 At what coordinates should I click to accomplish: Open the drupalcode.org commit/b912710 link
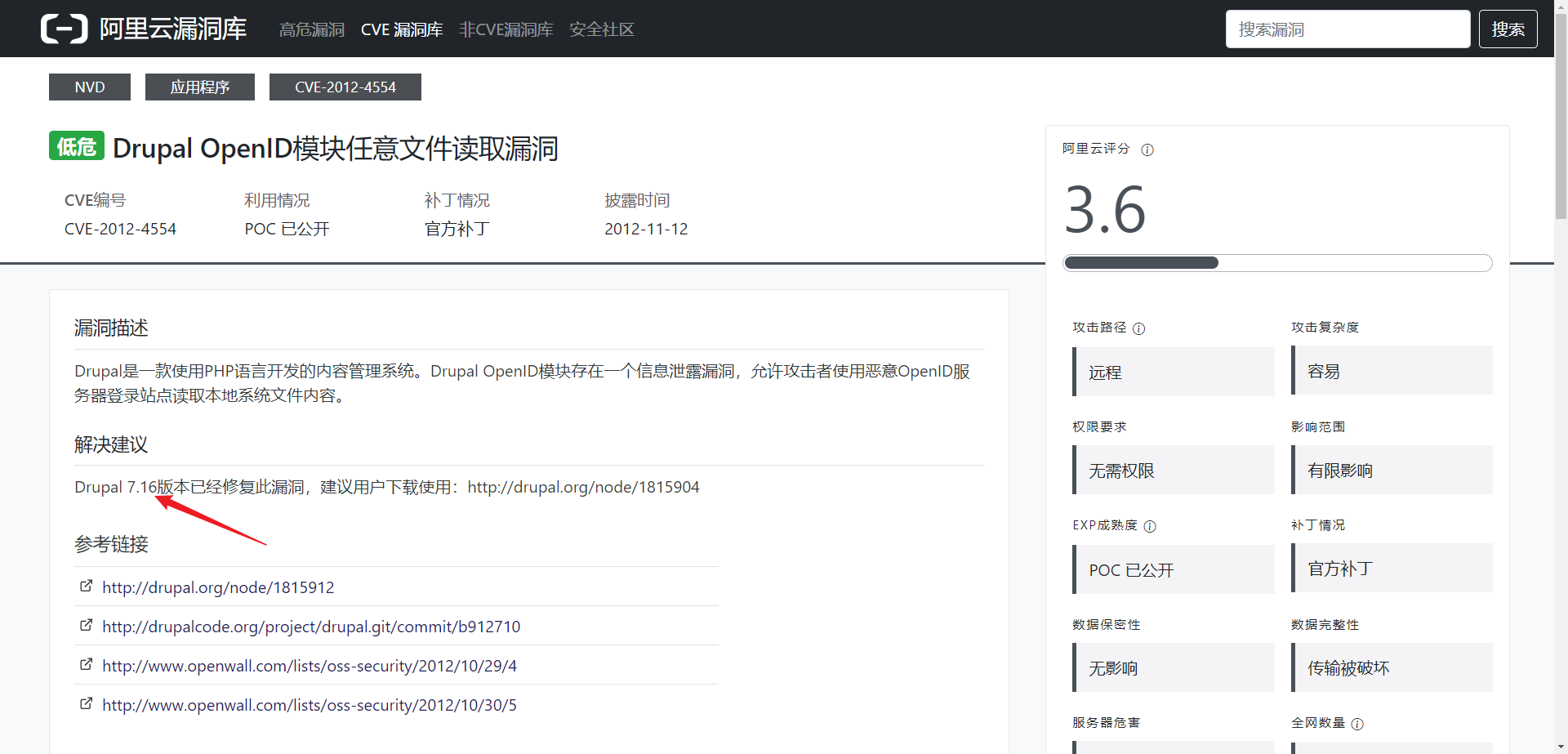(311, 627)
